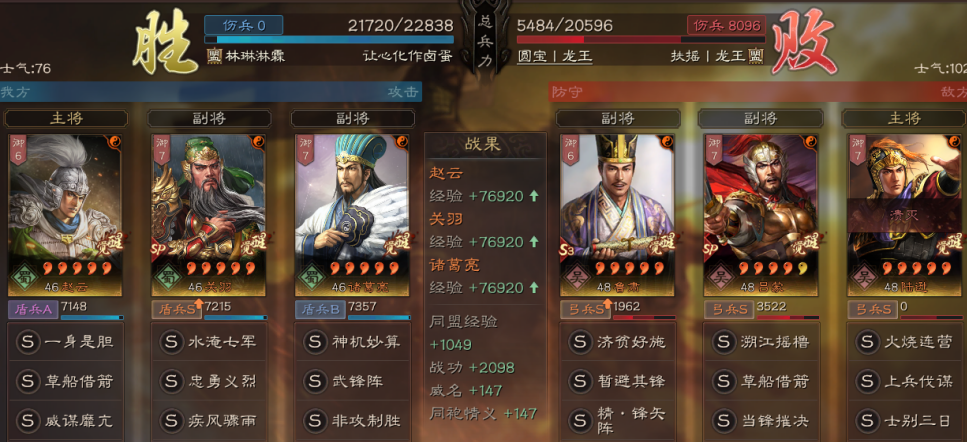
Task: Click the alliance emblem next to 扶摇｜龙王
Action: 756,56
